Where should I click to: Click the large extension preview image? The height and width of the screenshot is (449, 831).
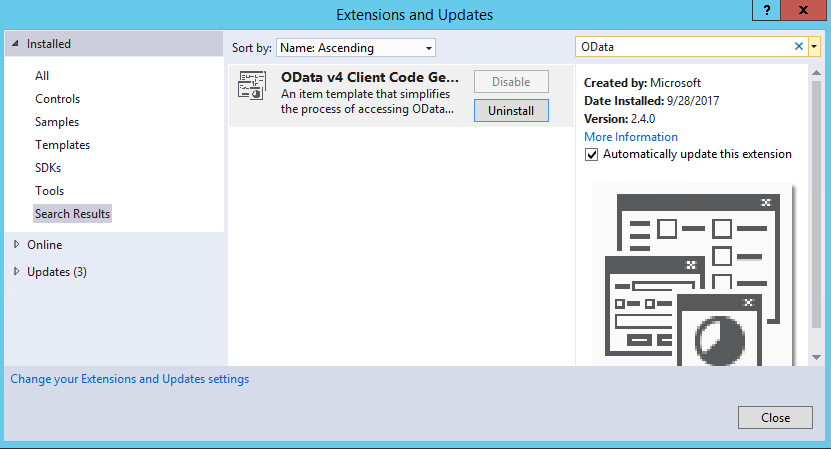[x=693, y=276]
